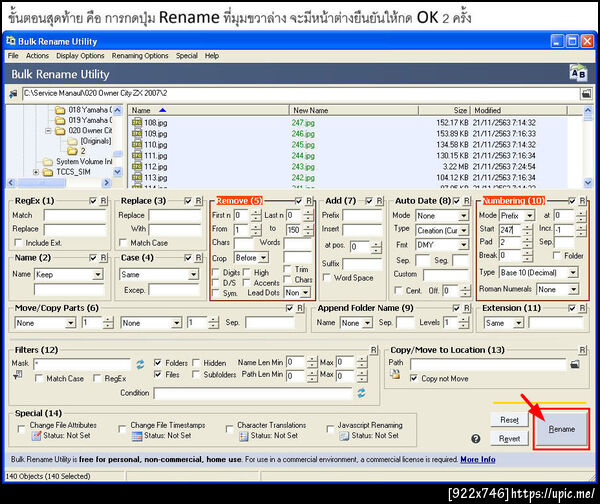Click the Rename button
Viewport: 600px width, 504px height.
click(561, 429)
